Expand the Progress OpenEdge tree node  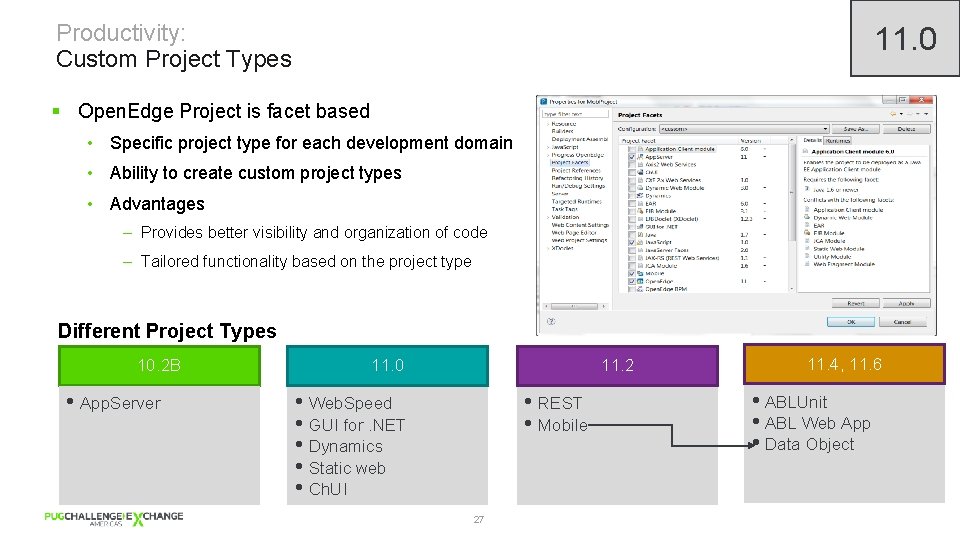548,155
